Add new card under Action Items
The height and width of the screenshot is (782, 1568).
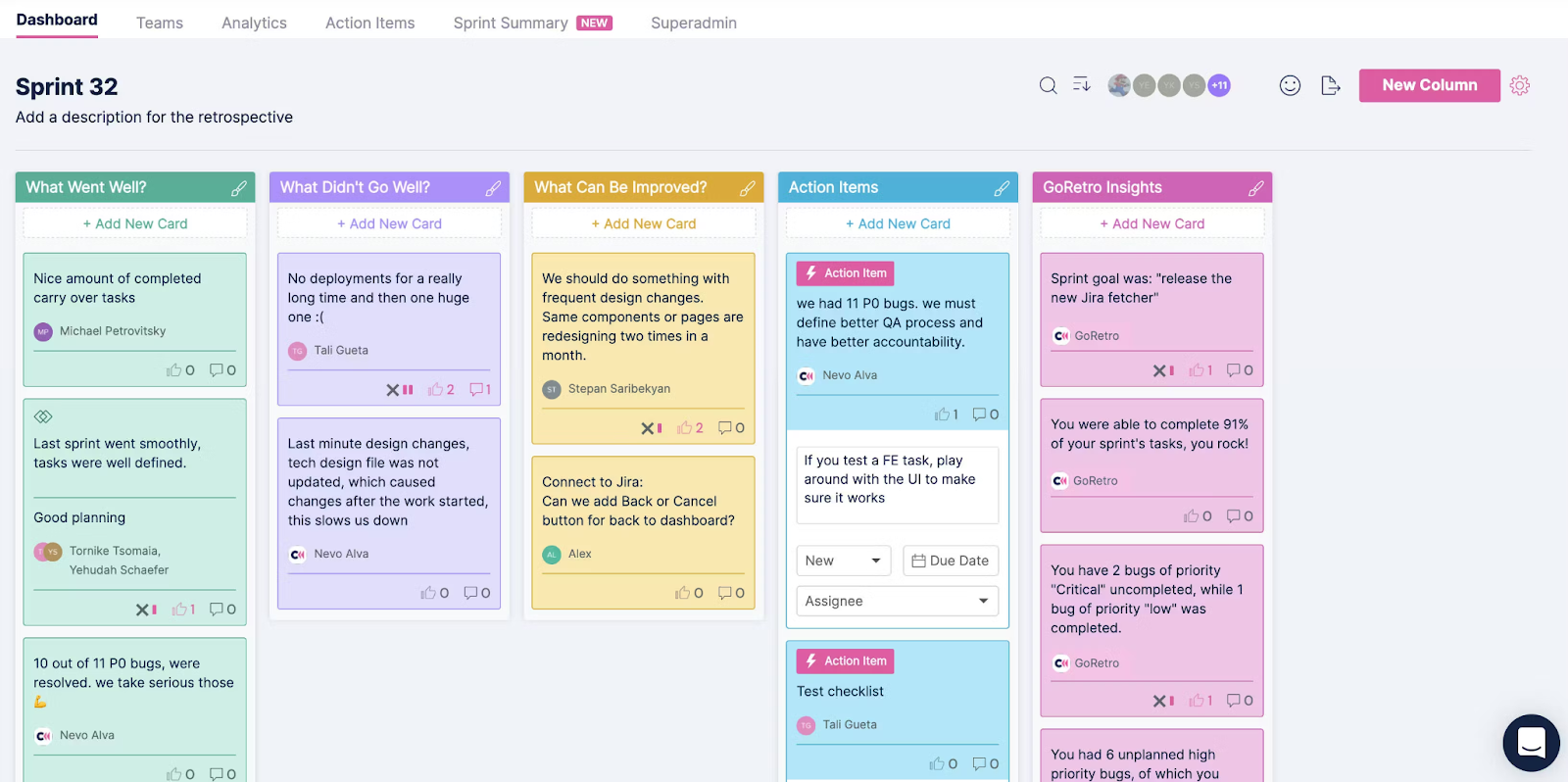point(898,223)
